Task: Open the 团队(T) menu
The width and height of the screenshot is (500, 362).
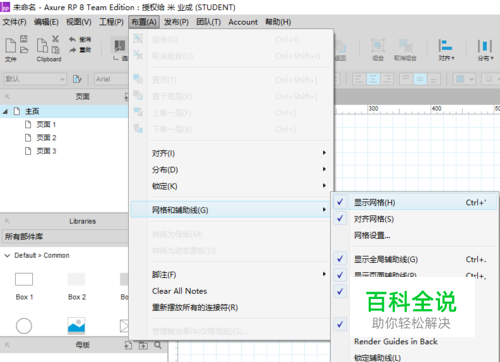Action: [209, 22]
